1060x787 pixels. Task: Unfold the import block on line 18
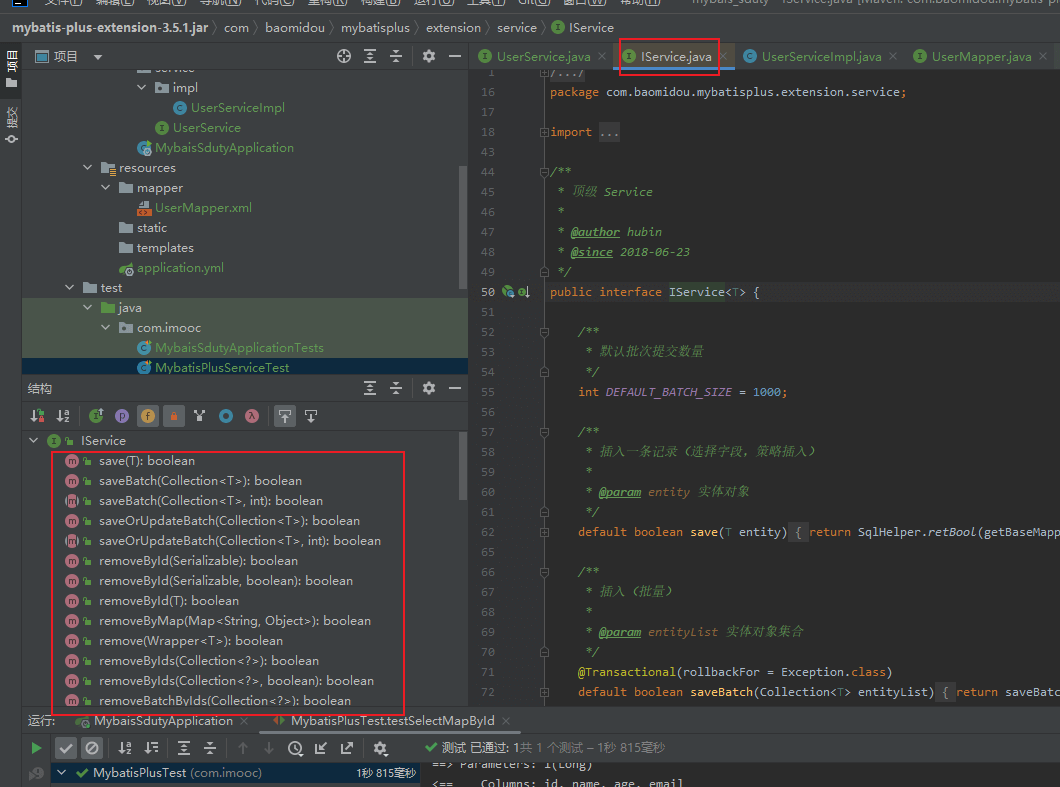(x=544, y=133)
